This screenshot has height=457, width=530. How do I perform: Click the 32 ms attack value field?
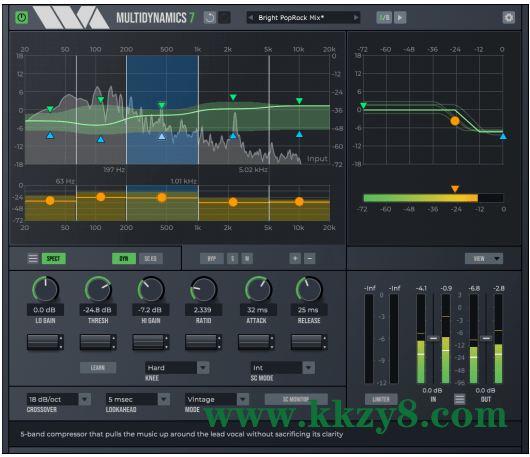pos(258,310)
